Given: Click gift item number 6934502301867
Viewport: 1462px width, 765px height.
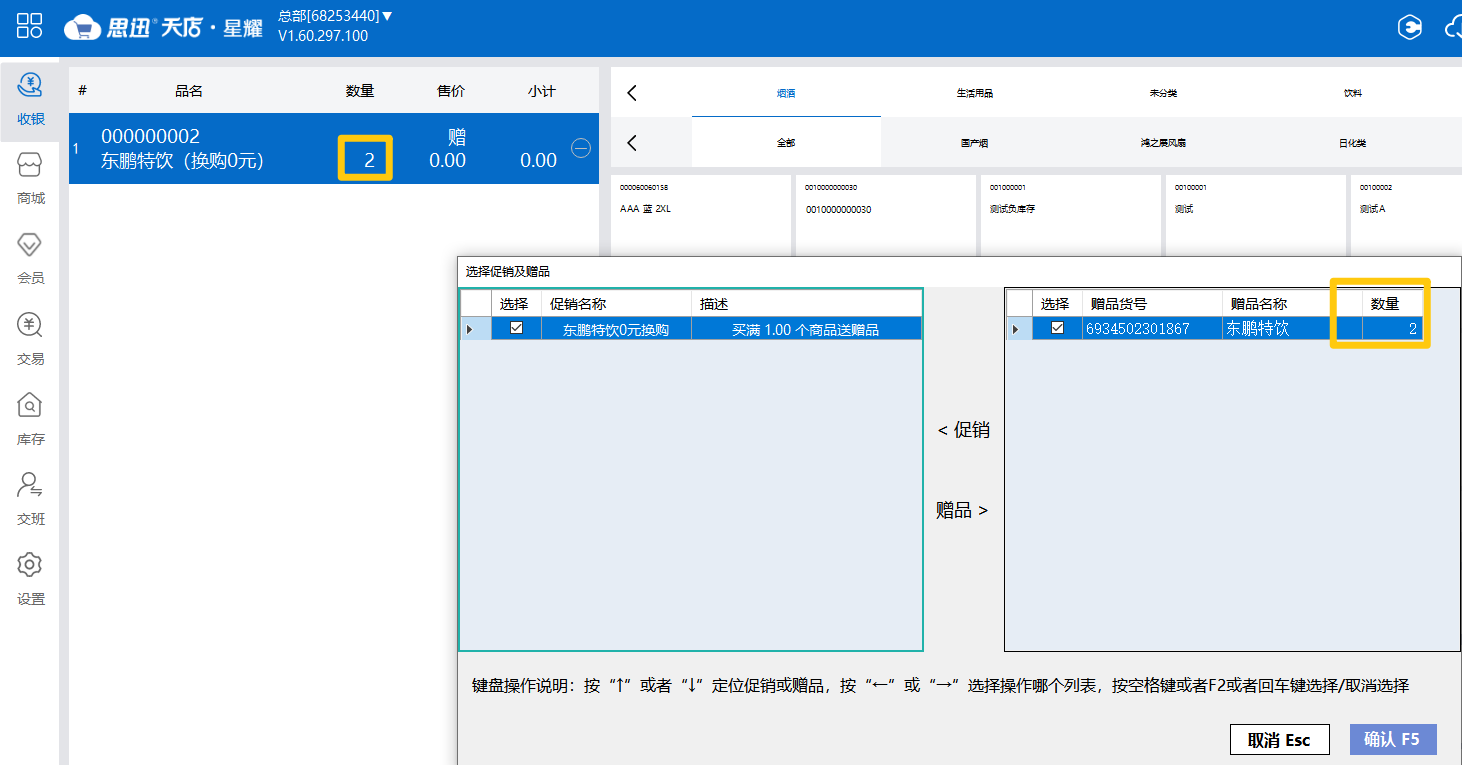Looking at the screenshot, I should click(x=1152, y=328).
